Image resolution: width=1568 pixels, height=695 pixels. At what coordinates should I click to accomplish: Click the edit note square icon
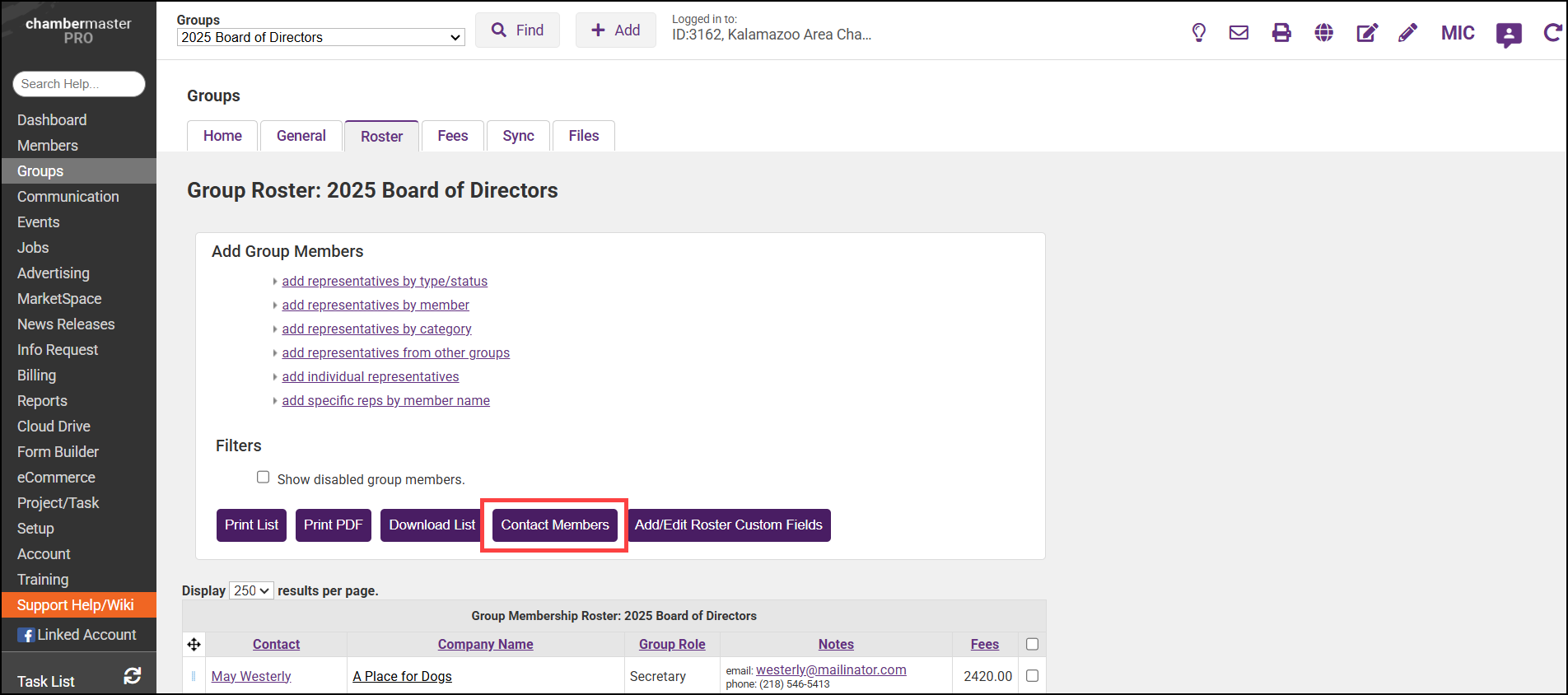1367,33
